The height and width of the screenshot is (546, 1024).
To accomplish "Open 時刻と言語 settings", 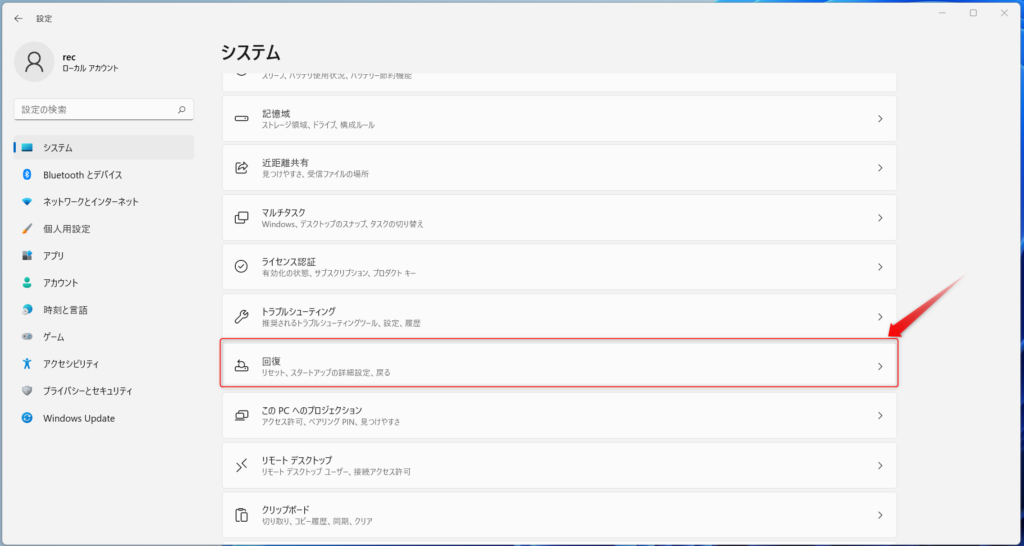I will [104, 310].
